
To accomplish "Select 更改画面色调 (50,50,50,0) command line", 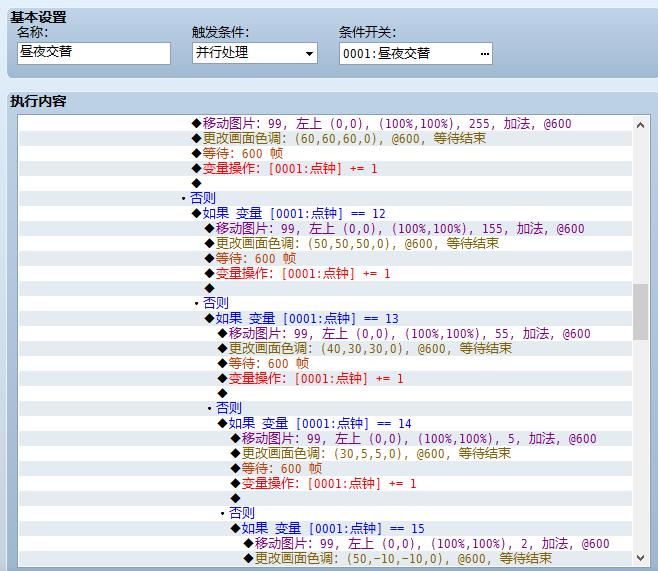I will coord(326,243).
